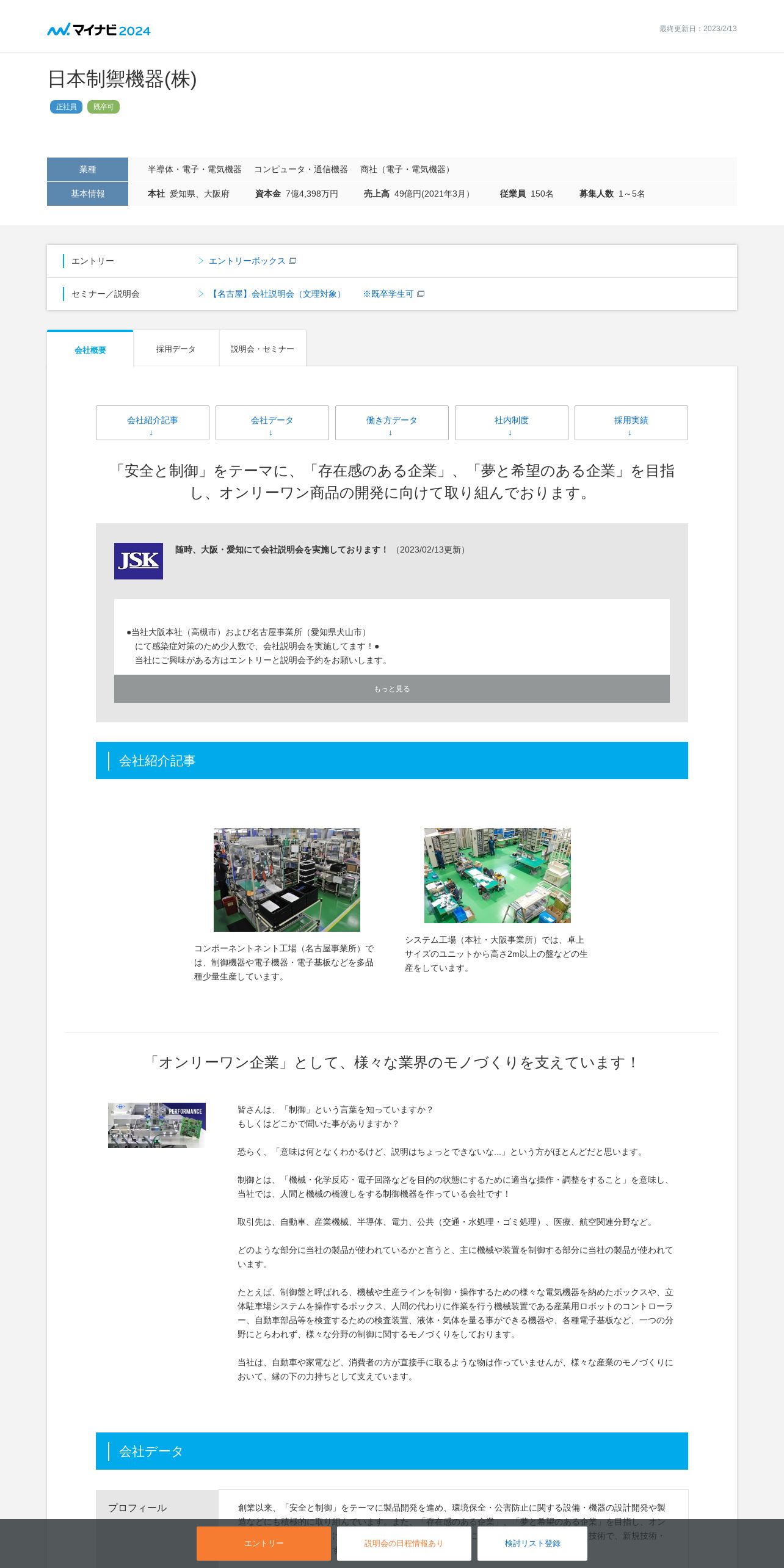The height and width of the screenshot is (1568, 784).
Task: Click the 資本金 7億4,398万円 value
Action: [297, 194]
